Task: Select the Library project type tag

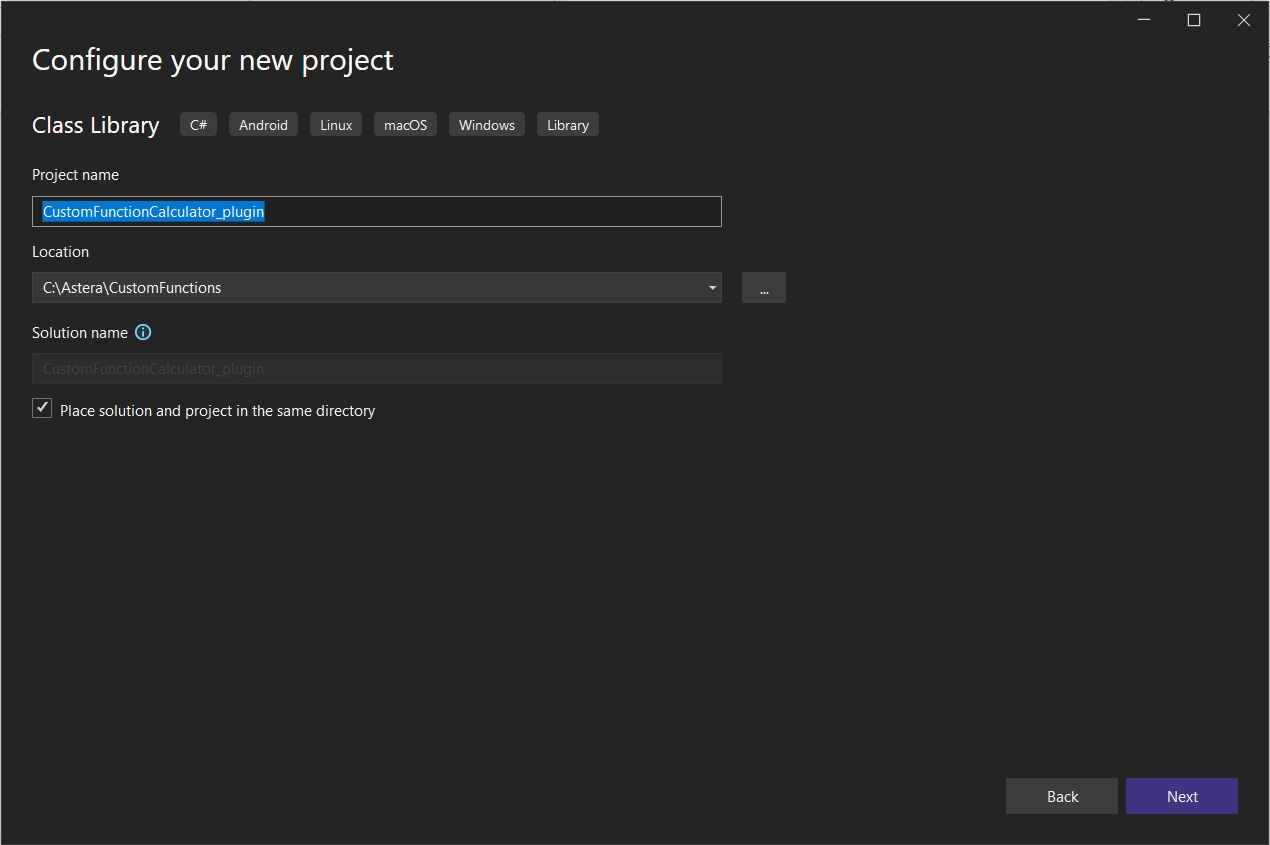Action: click(x=568, y=125)
